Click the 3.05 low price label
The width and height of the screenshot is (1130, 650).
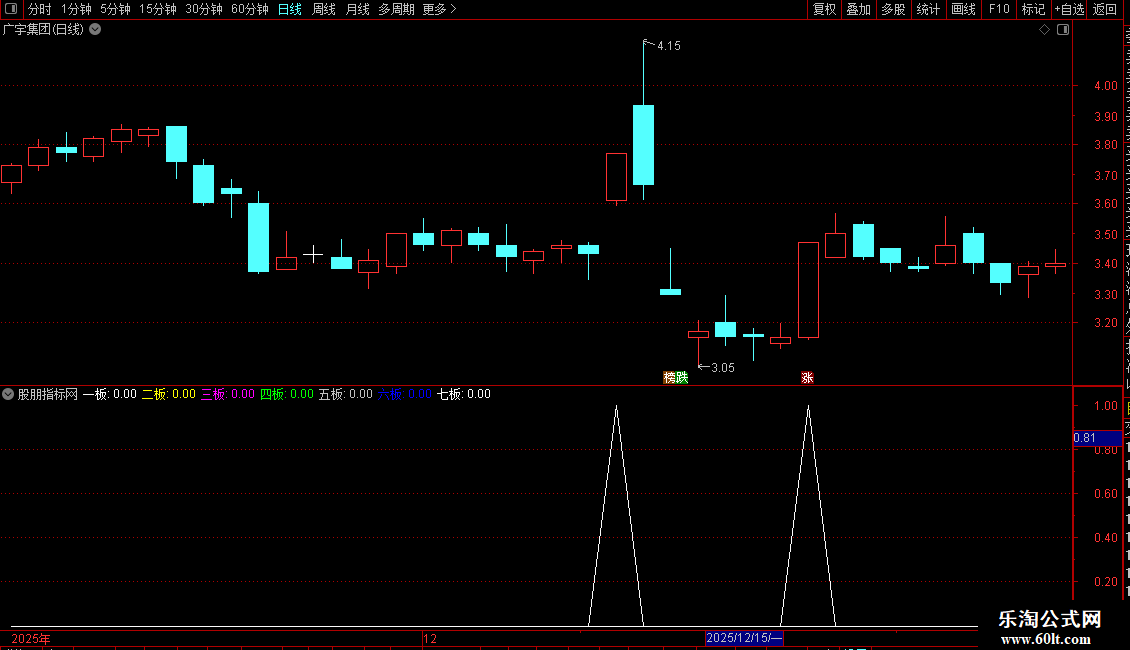[723, 368]
